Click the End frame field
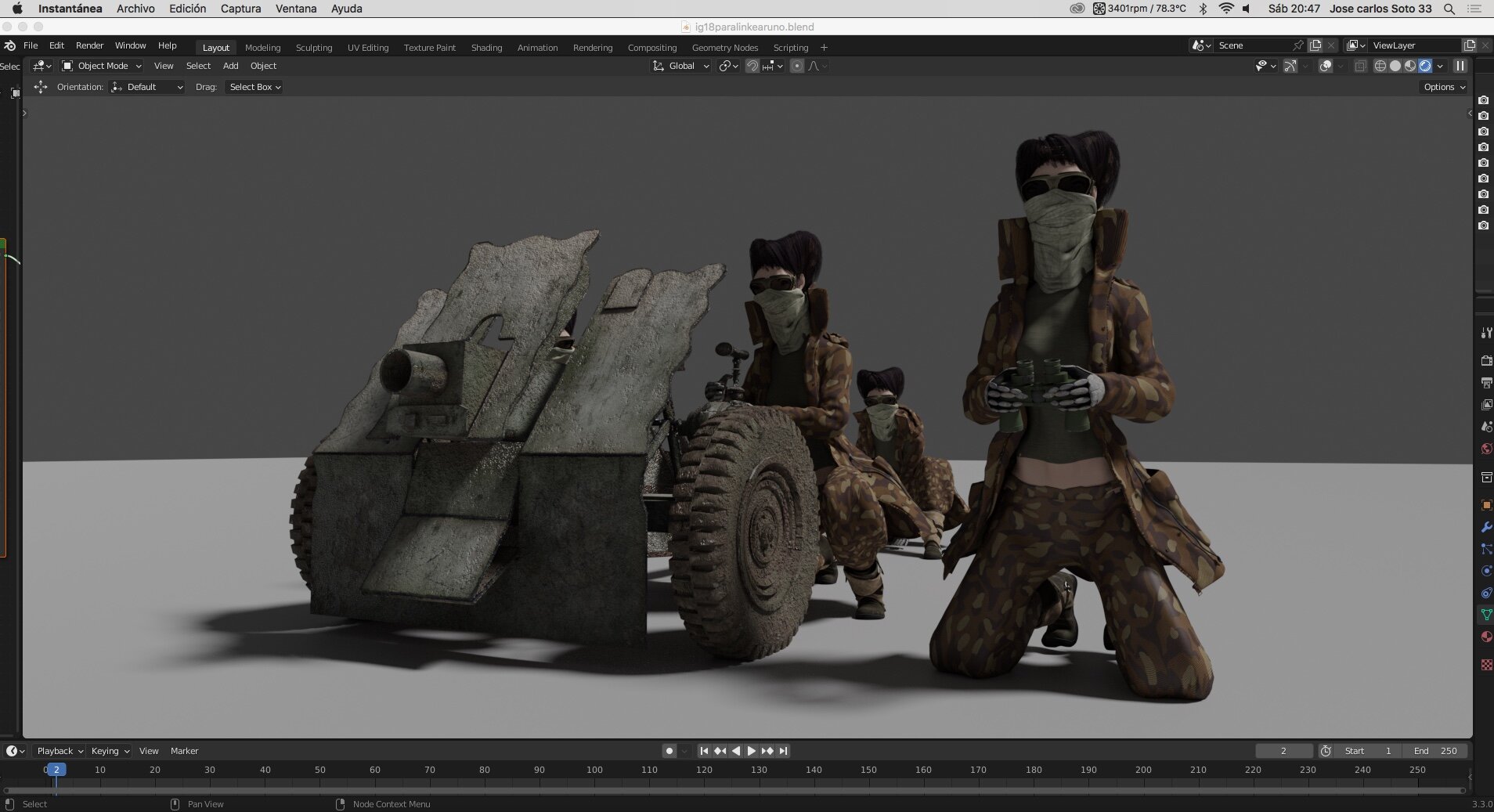The image size is (1494, 812). coord(1436,751)
